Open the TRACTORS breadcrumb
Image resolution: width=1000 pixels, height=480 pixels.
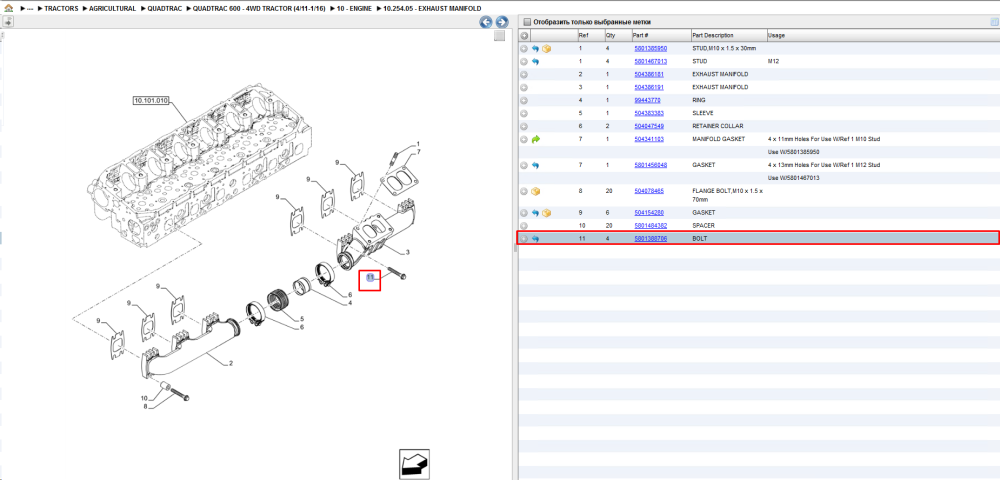(61, 9)
